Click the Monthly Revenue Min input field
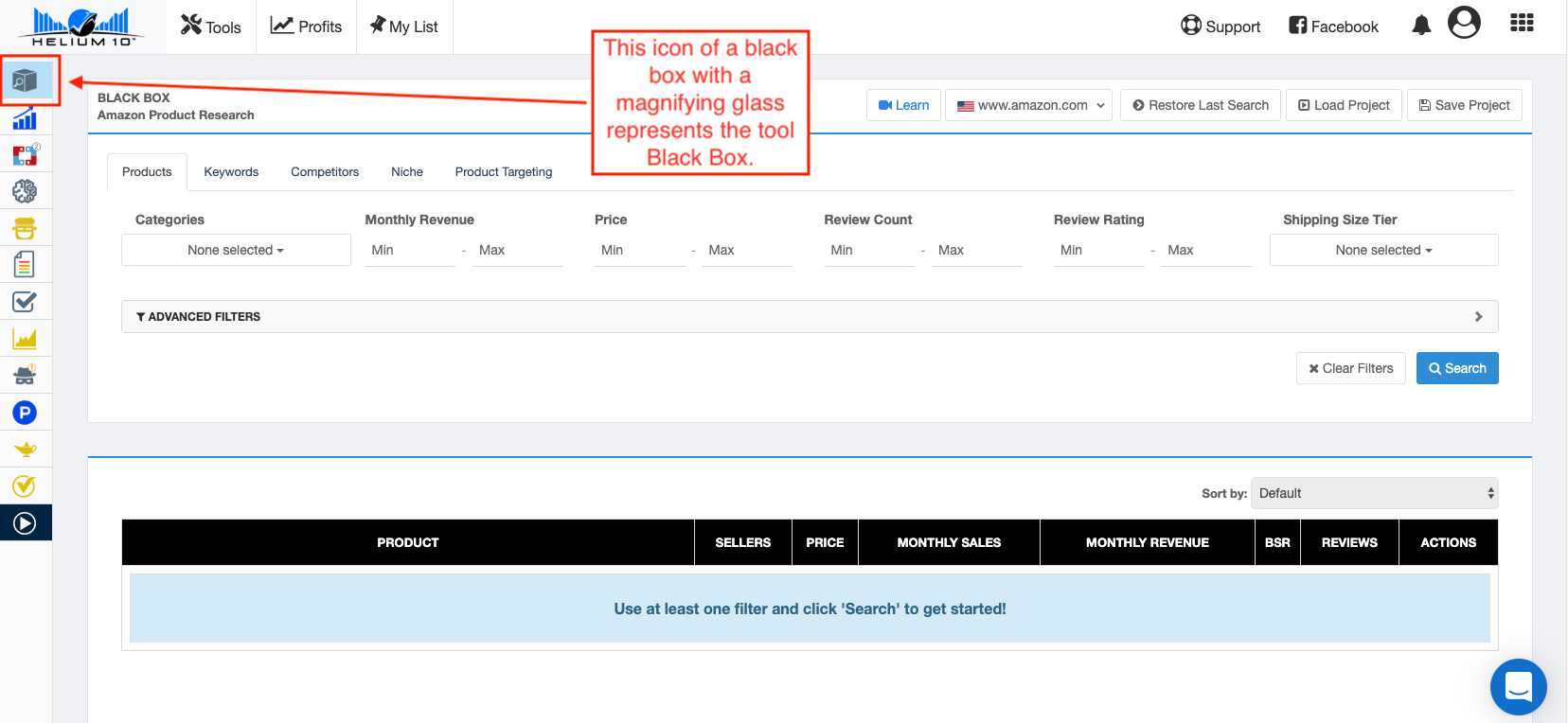The width and height of the screenshot is (1568, 723). tap(411, 251)
